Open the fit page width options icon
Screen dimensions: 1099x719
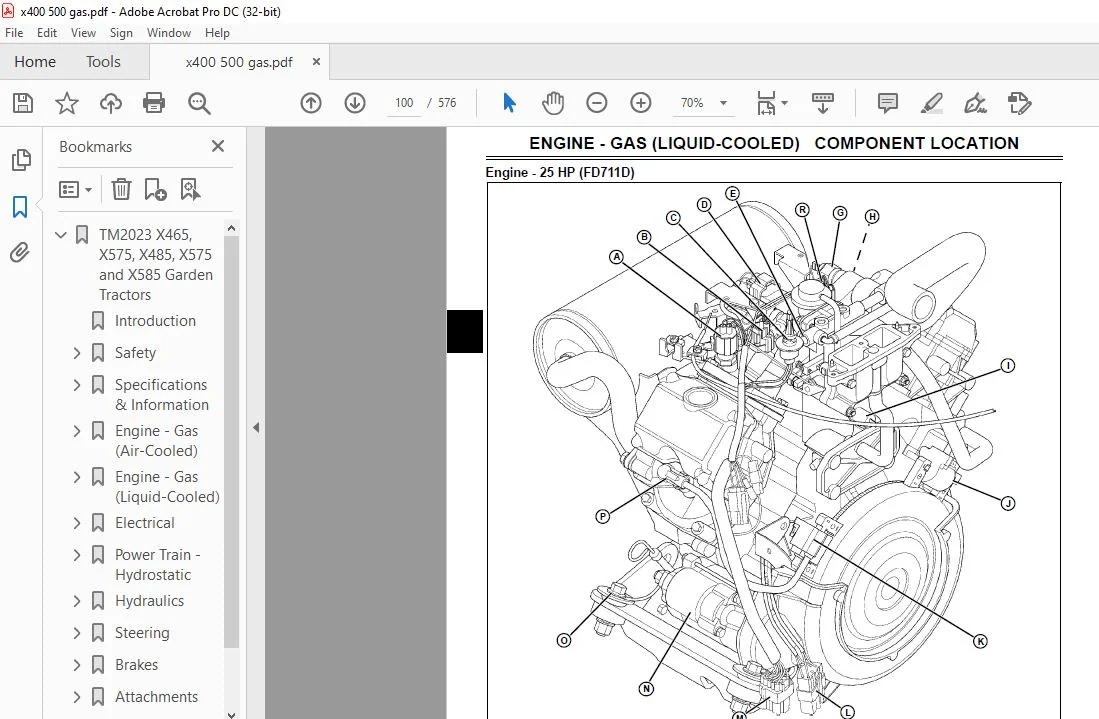[x=772, y=103]
